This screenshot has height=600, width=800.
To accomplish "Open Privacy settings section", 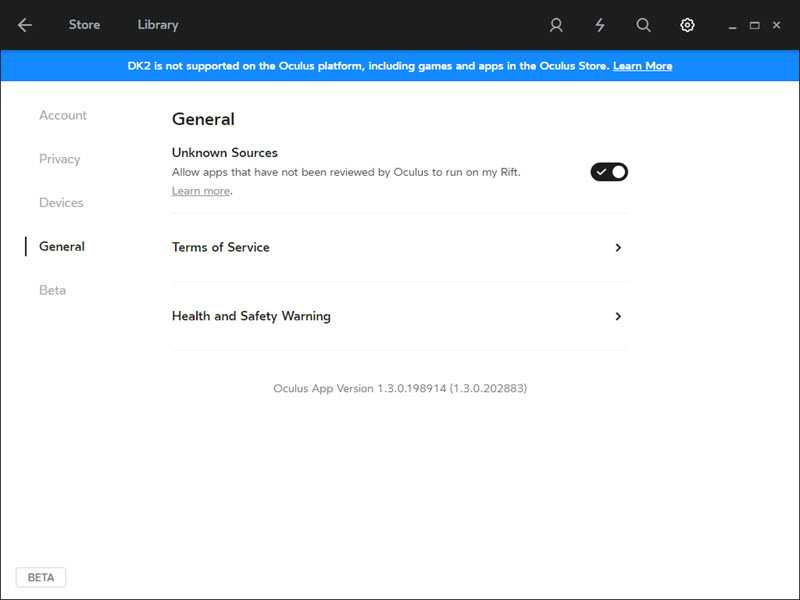I will point(59,159).
